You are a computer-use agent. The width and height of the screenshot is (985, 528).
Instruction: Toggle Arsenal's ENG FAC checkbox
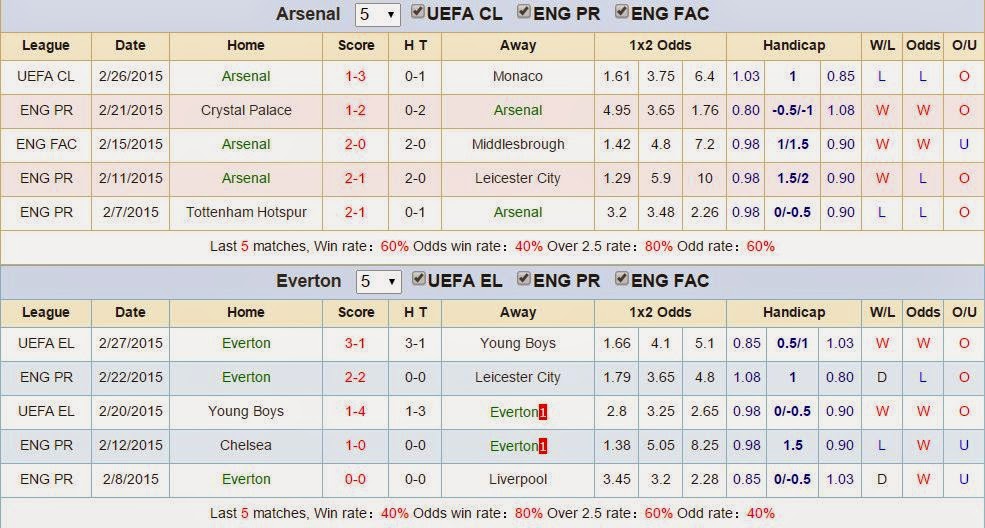(x=622, y=12)
